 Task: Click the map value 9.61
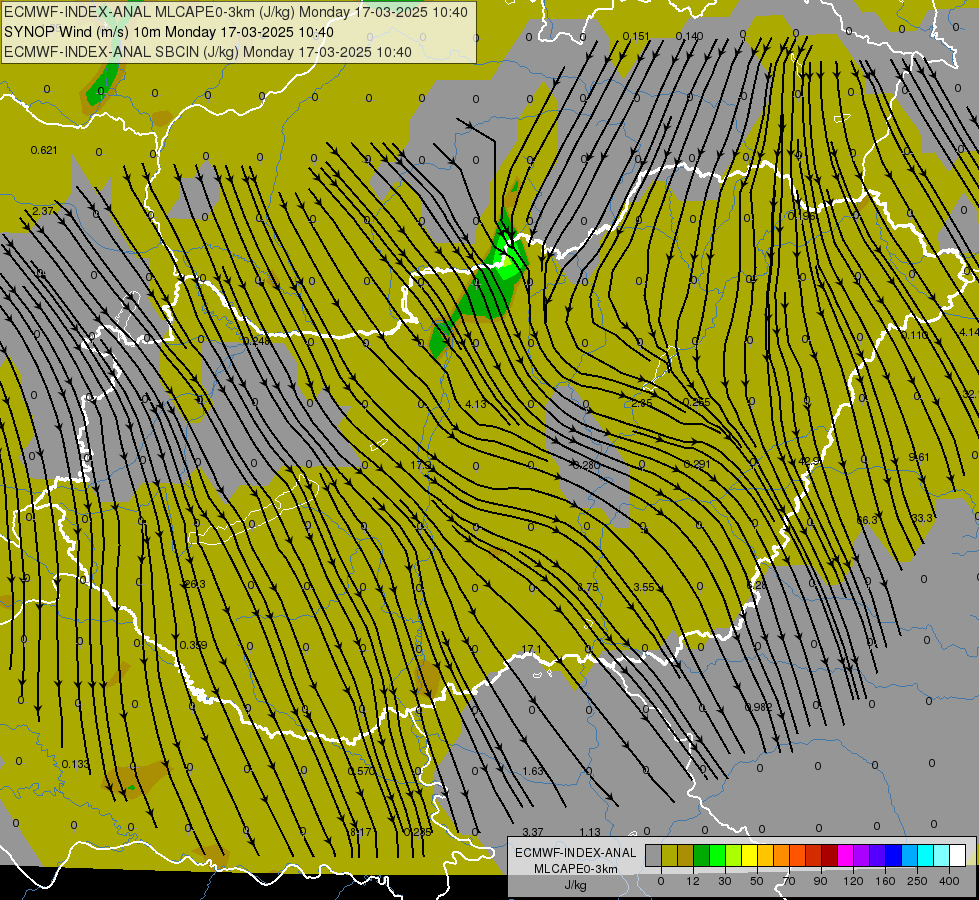(919, 457)
